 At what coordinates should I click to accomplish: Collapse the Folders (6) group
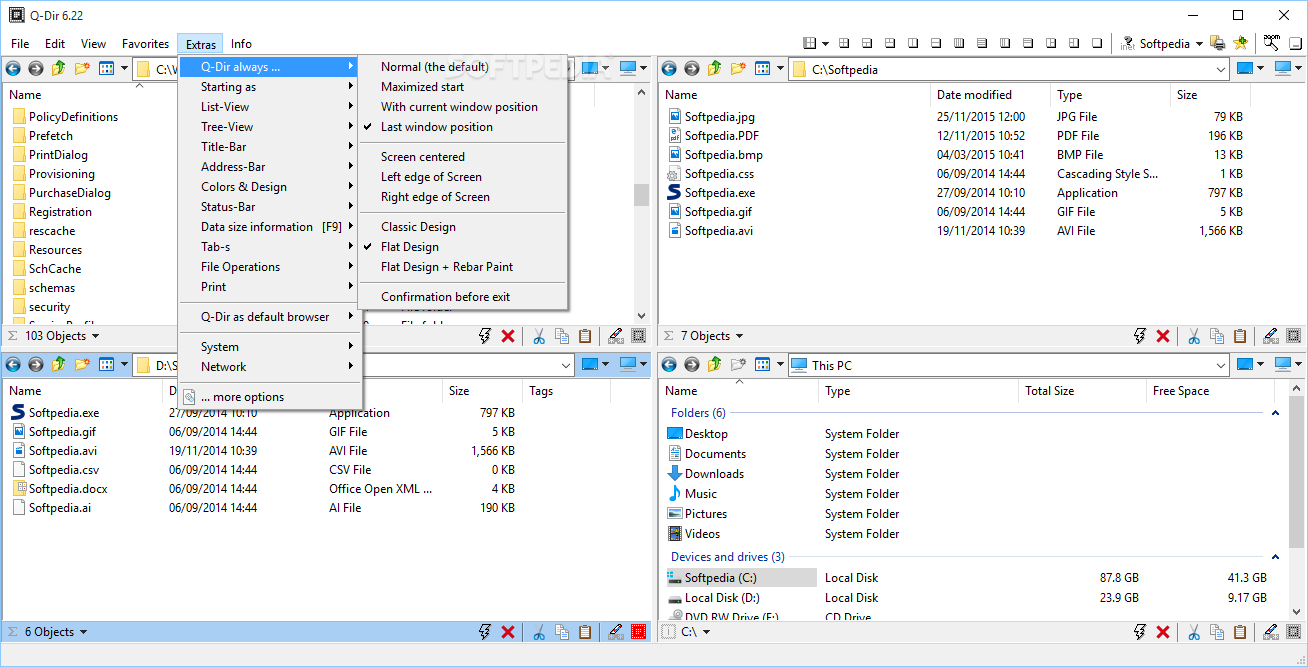point(1274,413)
